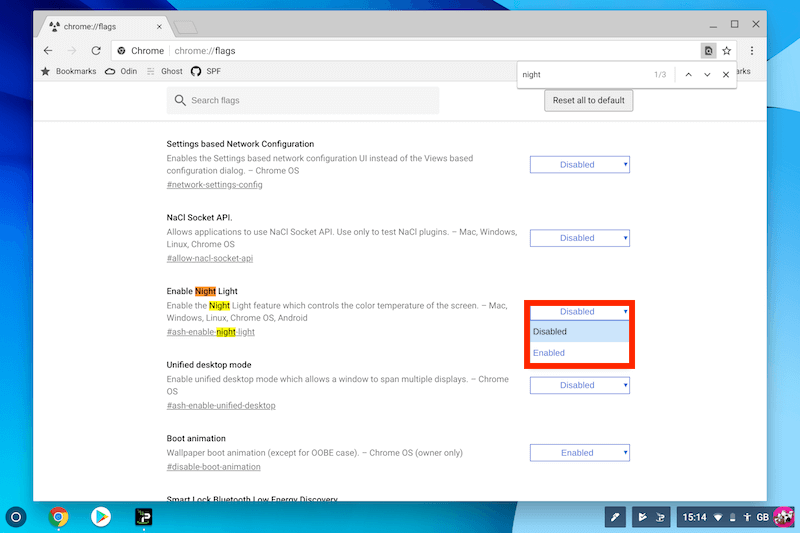Follow the #ash-enable-night-light link
800x533 pixels.
pyautogui.click(x=211, y=332)
